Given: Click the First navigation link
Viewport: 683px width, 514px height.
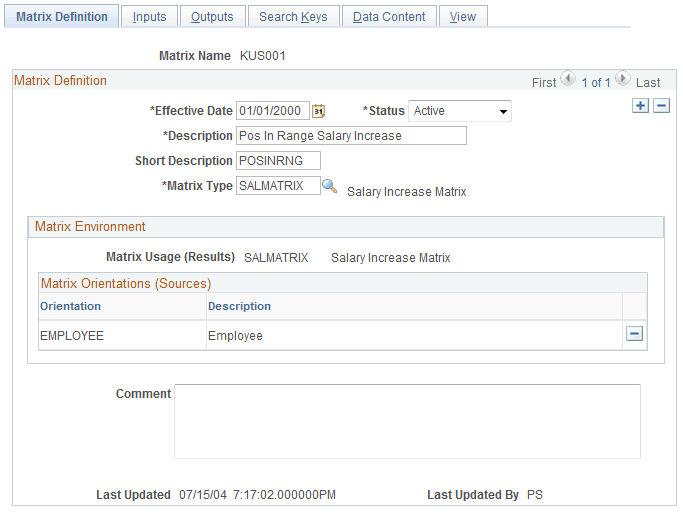Looking at the screenshot, I should coord(544,82).
